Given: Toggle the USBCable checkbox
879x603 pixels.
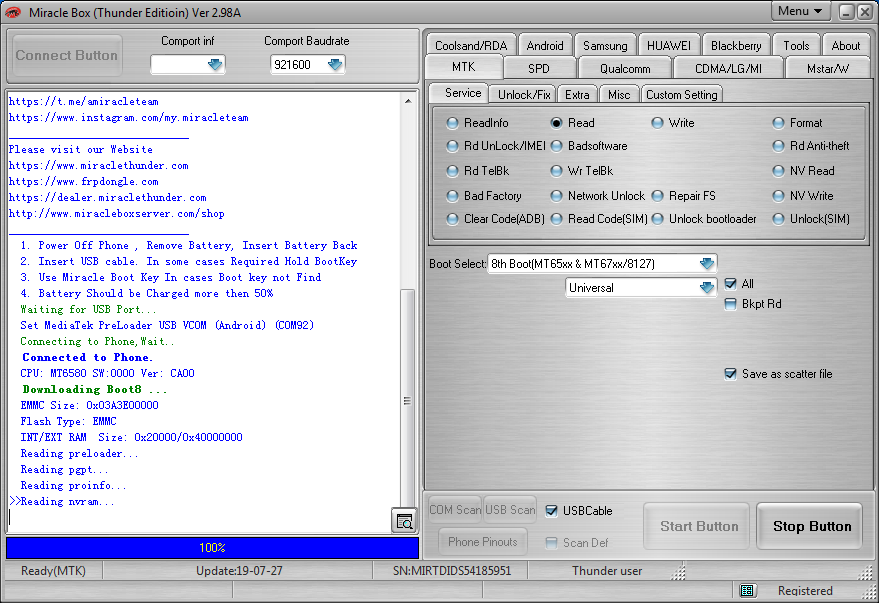Looking at the screenshot, I should (x=552, y=511).
